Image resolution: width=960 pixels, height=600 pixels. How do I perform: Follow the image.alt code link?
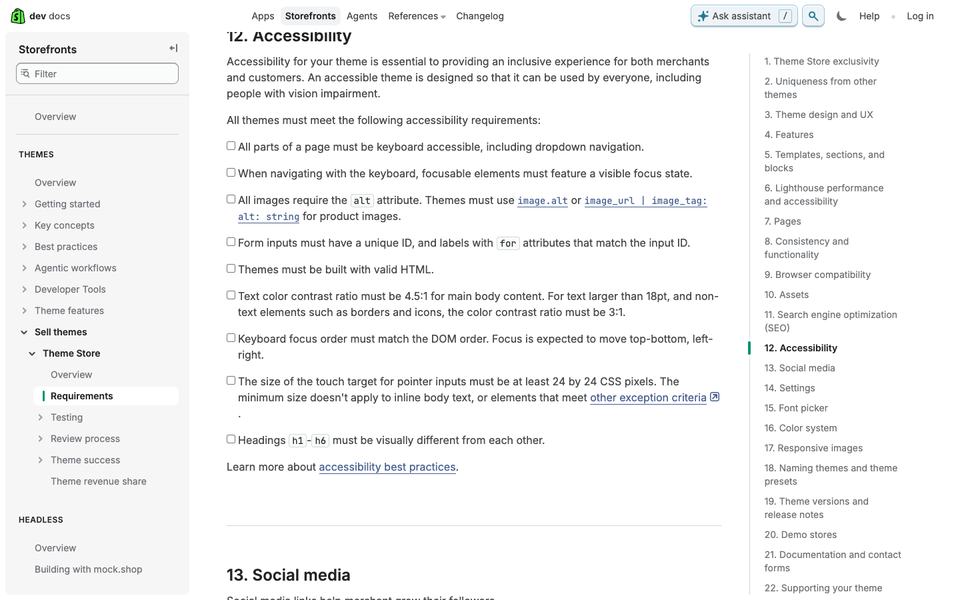pos(542,201)
